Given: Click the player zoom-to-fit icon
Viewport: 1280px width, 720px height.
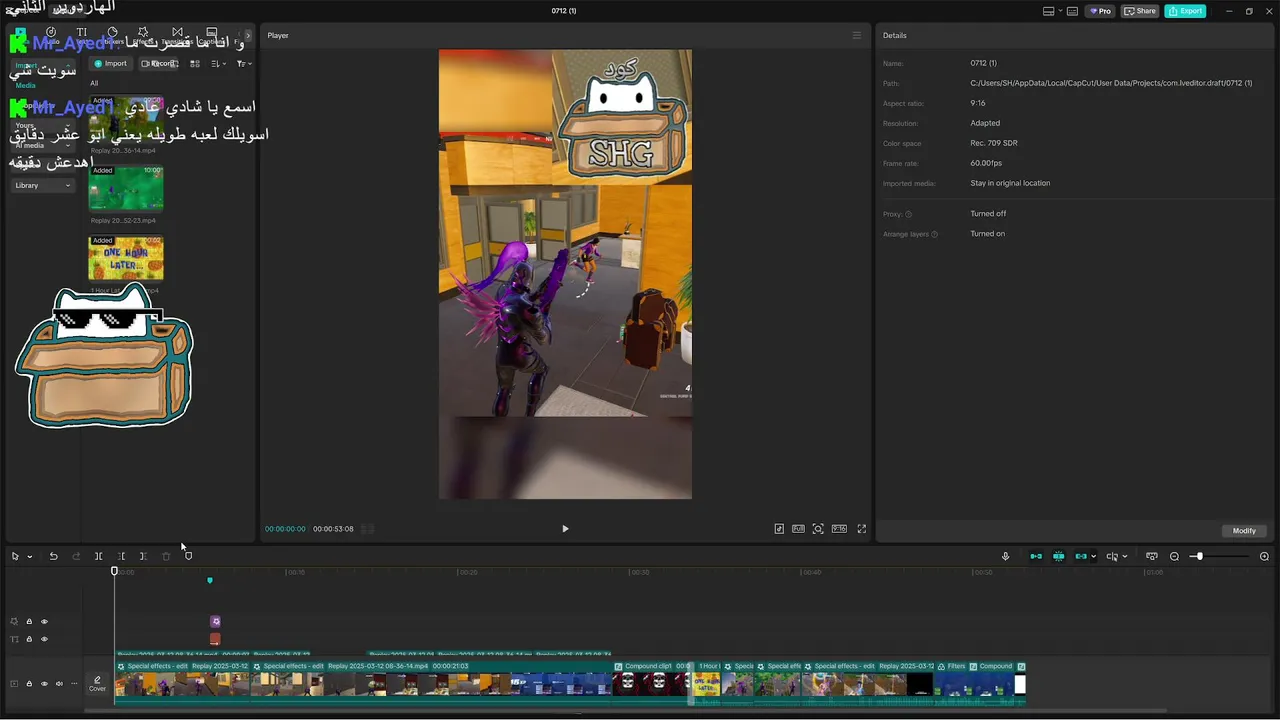Looking at the screenshot, I should (818, 529).
